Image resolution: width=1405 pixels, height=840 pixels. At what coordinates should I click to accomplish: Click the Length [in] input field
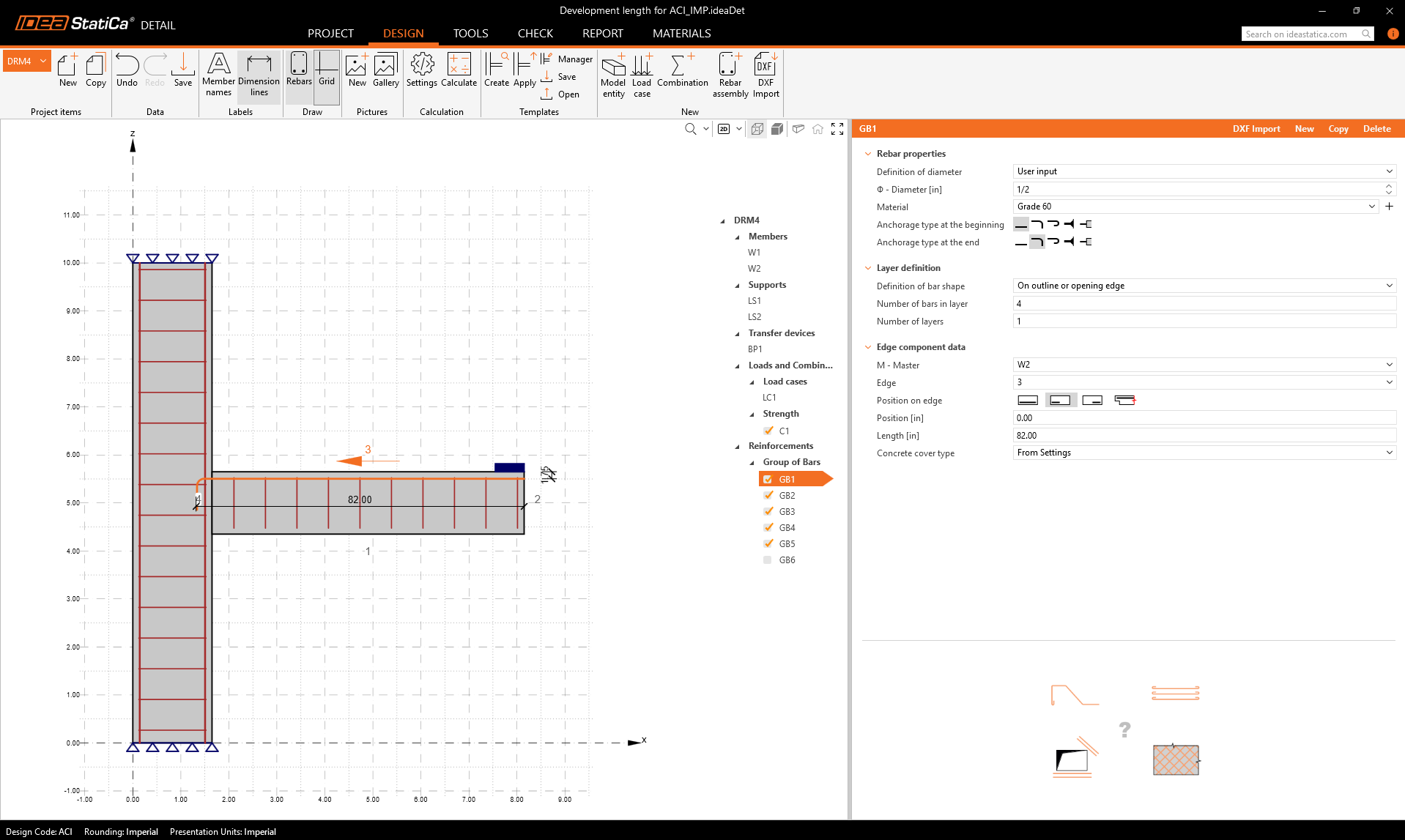point(1204,436)
